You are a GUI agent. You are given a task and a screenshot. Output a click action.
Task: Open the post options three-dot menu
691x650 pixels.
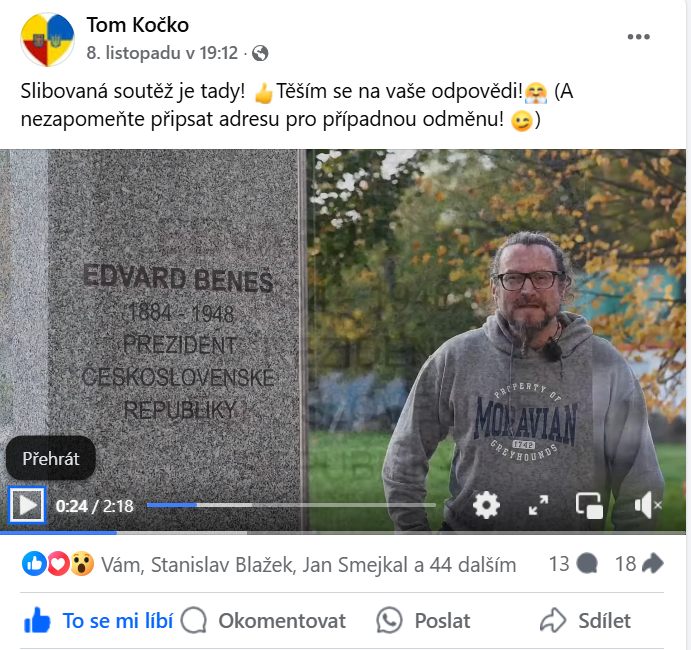(x=639, y=37)
